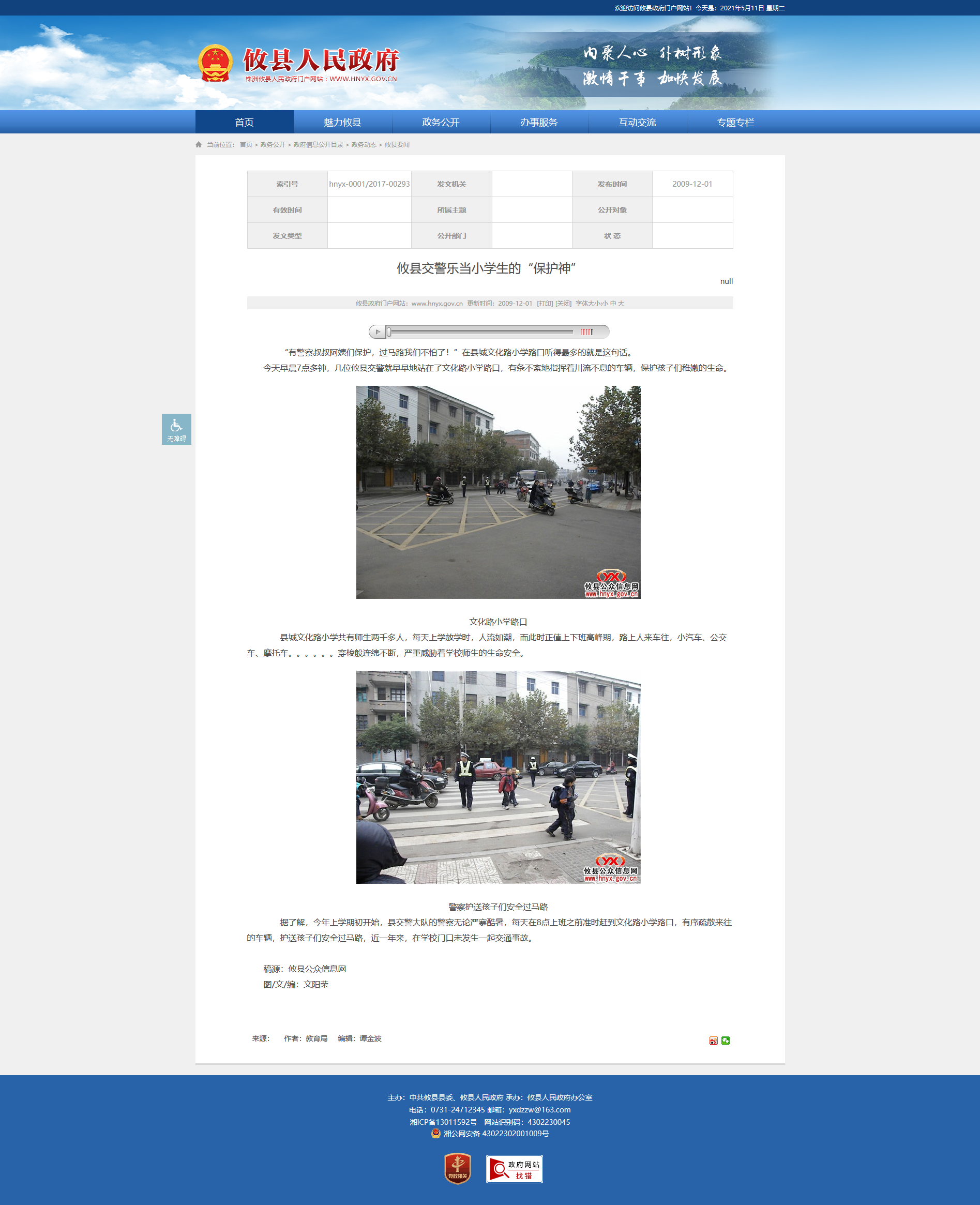Click the national emblem logo in header
Screen dimensions: 980x1205
[215, 63]
